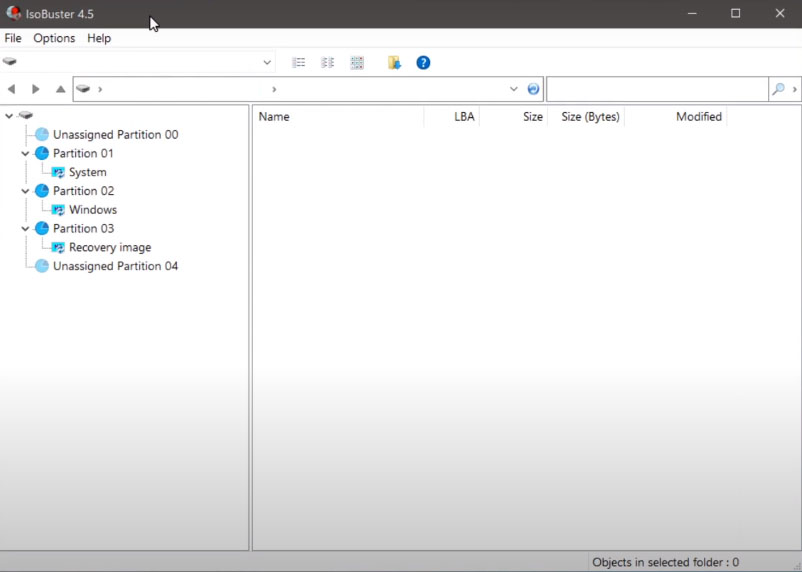Collapse the Partition 01 tree node

coord(26,154)
